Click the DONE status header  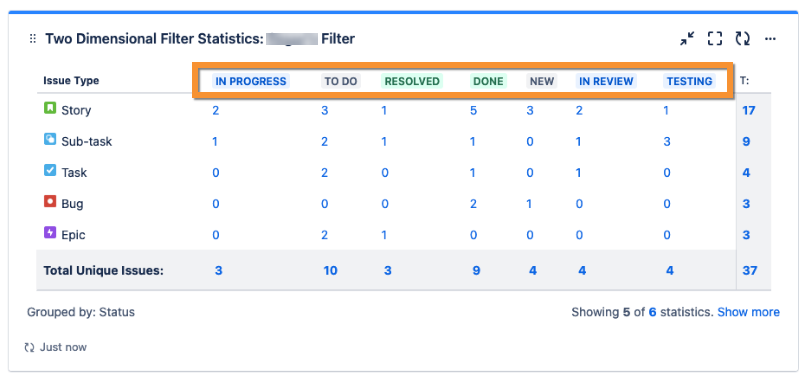point(488,81)
